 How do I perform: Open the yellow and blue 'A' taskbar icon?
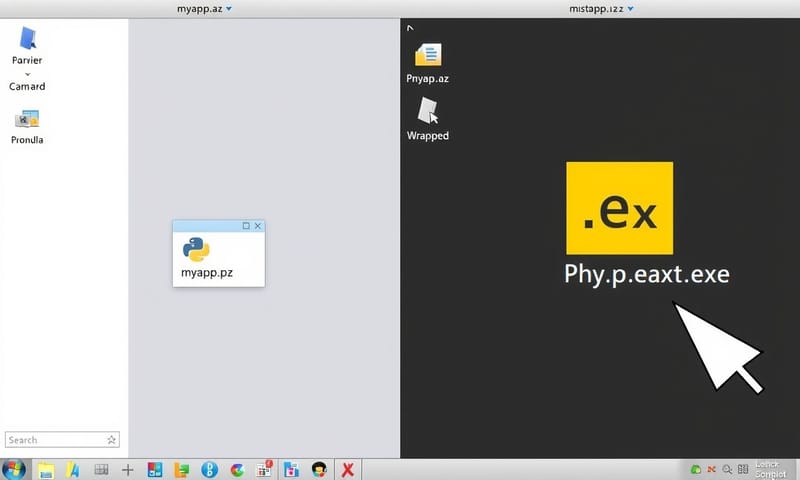(72, 469)
